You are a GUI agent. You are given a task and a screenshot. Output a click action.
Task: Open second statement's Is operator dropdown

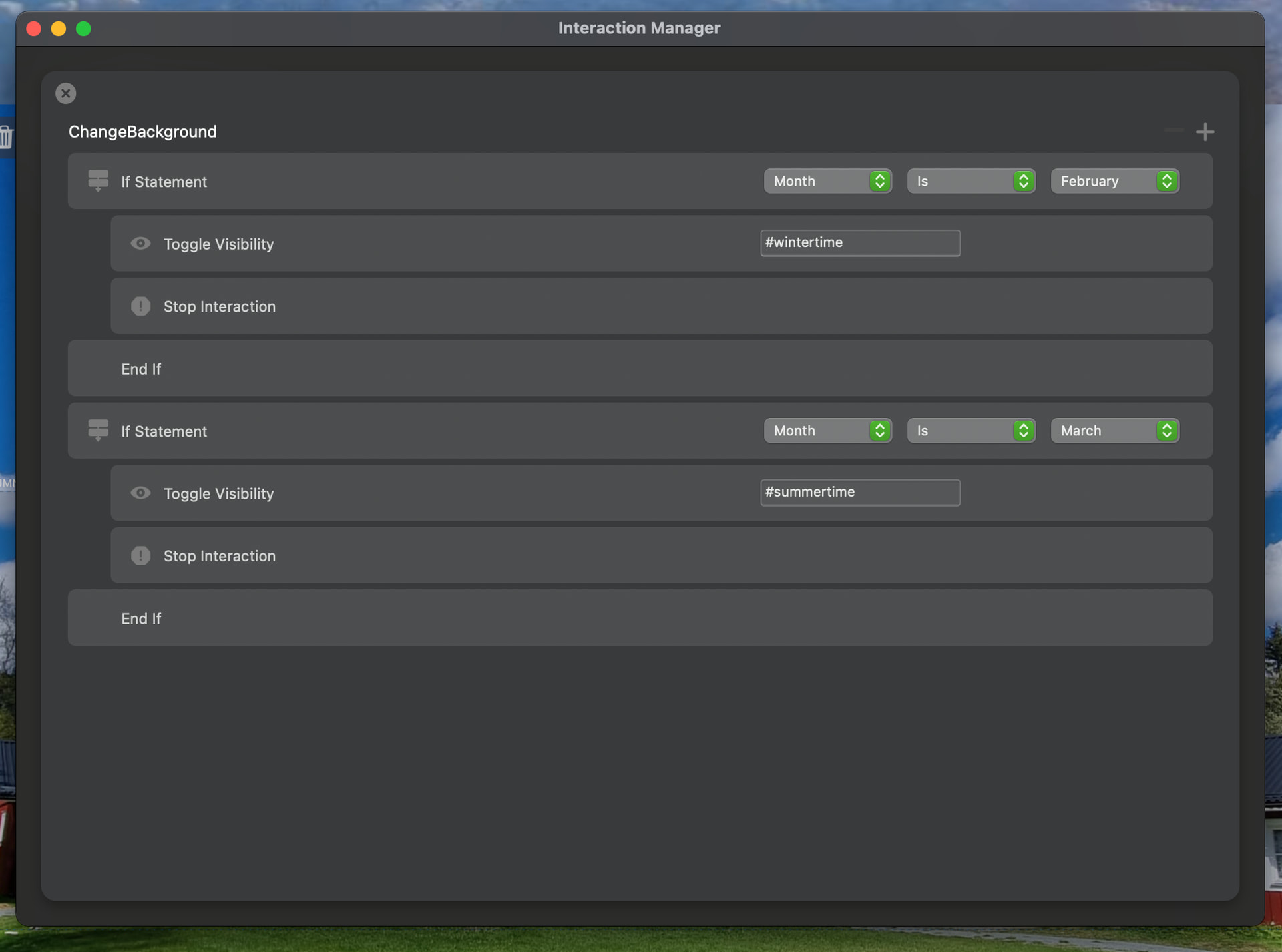[x=971, y=431]
